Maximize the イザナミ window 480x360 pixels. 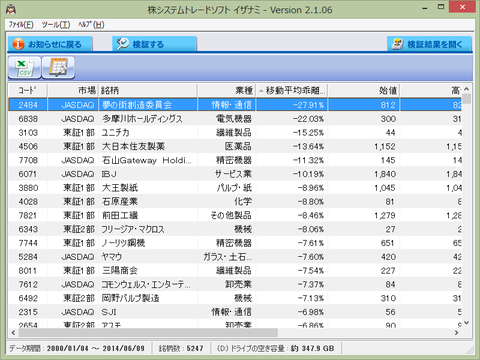pos(441,7)
